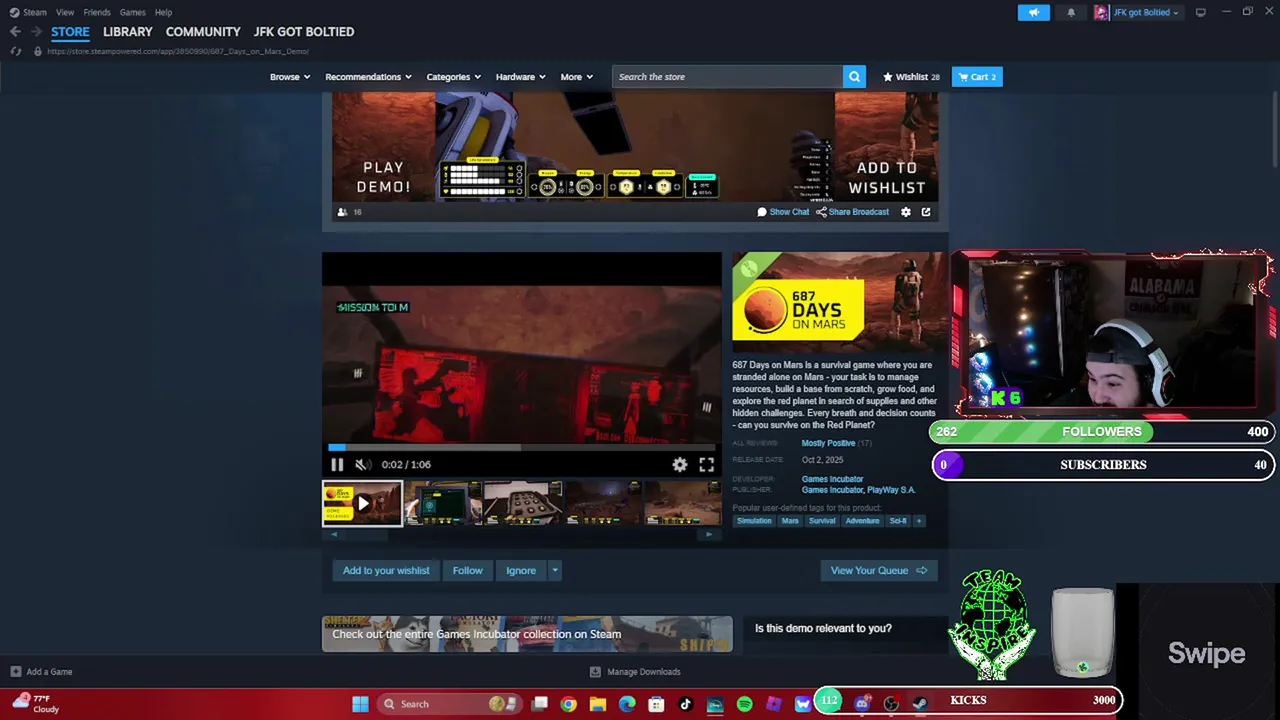Select the second screenshot thumbnail

[443, 503]
